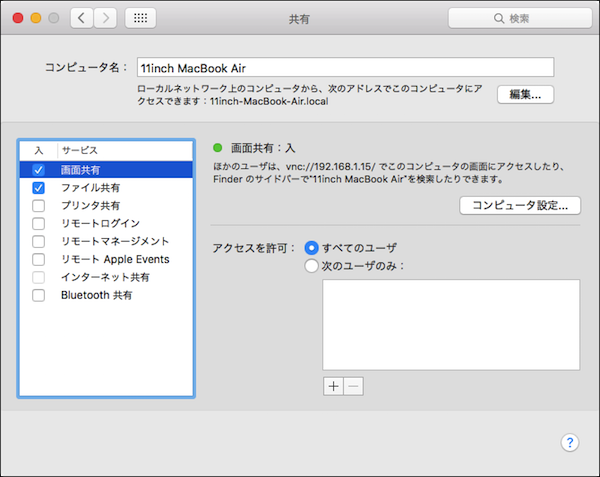600x477 pixels.
Task: Click the アクセスを許可 label
Action: (253, 248)
